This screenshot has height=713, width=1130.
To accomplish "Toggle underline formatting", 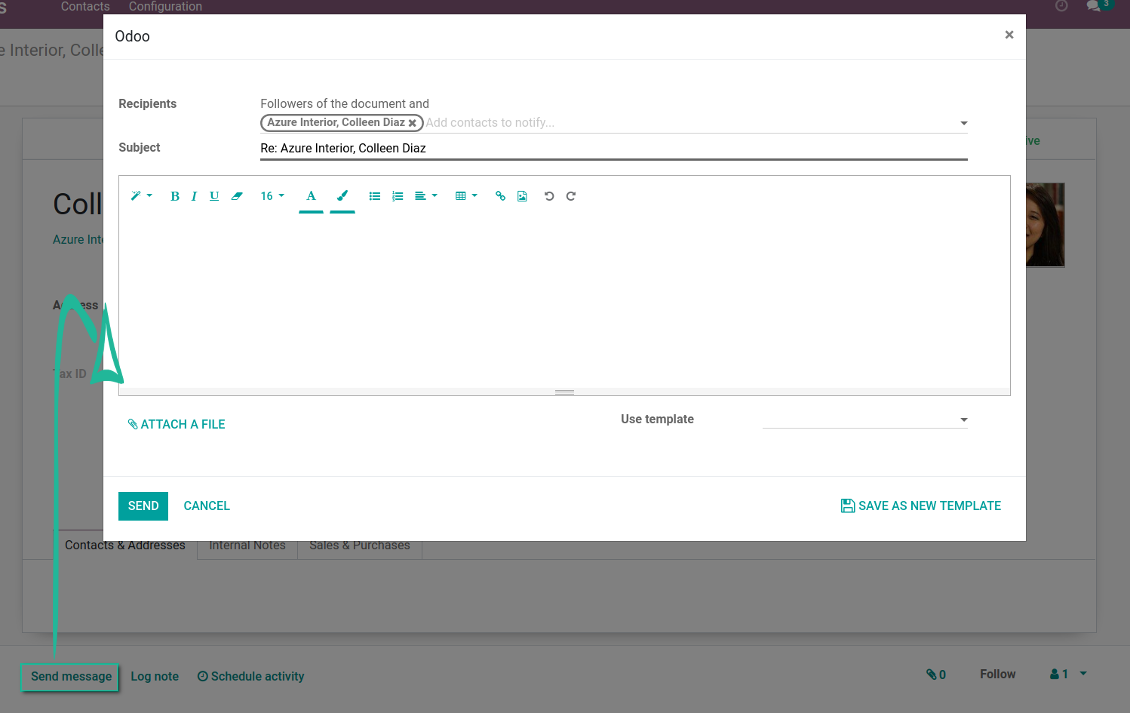I will [214, 196].
